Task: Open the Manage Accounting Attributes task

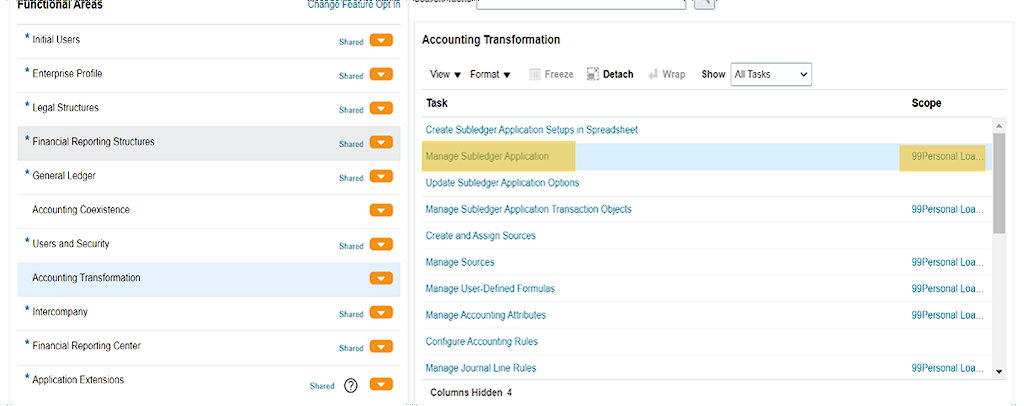Action: (485, 315)
